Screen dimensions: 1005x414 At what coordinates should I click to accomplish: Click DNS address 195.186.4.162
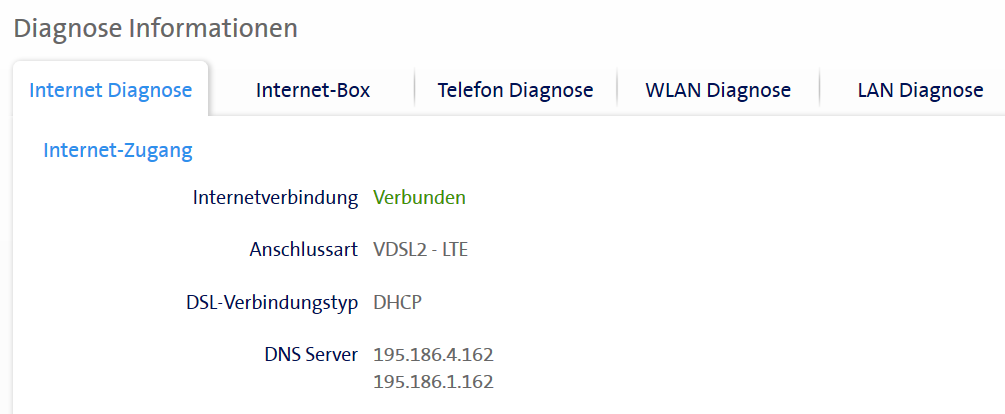[x=433, y=355]
